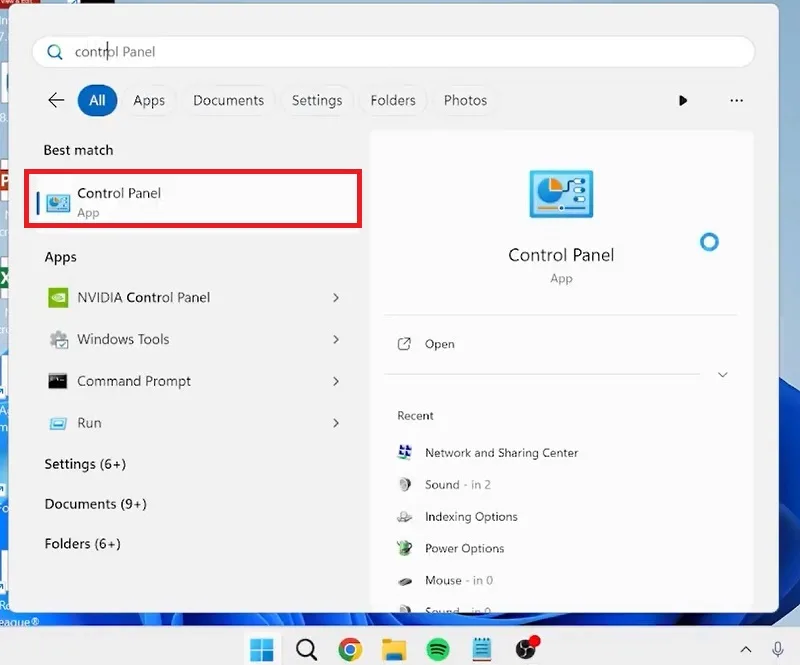Switch to the Apps filter tab
The width and height of the screenshot is (800, 665).
point(149,100)
